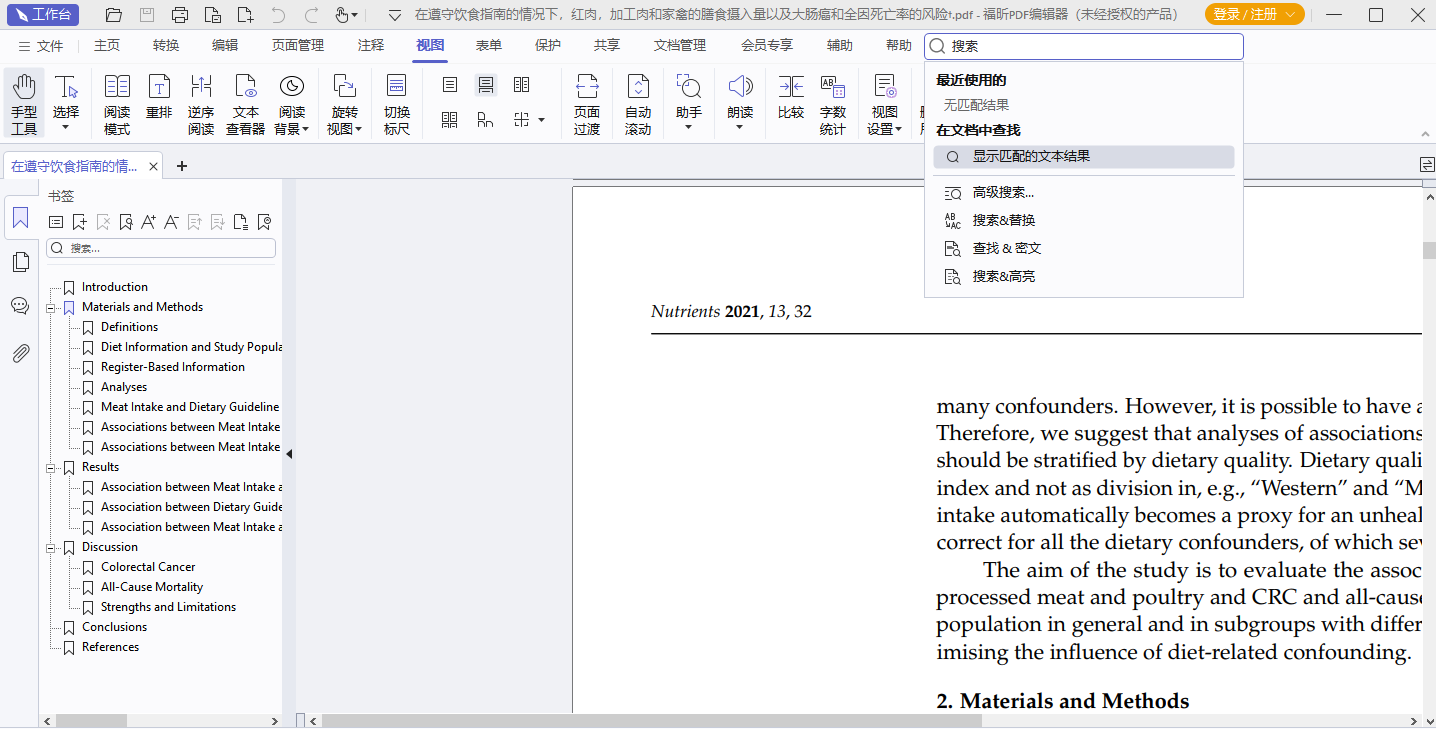Collapse the navigation panel with arrow handle
The image size is (1436, 729).
(289, 454)
